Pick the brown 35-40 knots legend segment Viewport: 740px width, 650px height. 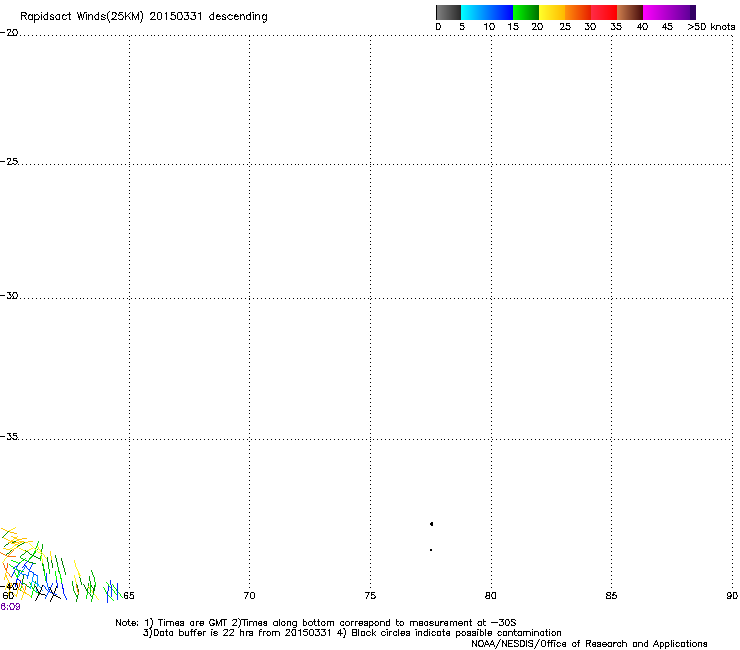pyautogui.click(x=630, y=12)
